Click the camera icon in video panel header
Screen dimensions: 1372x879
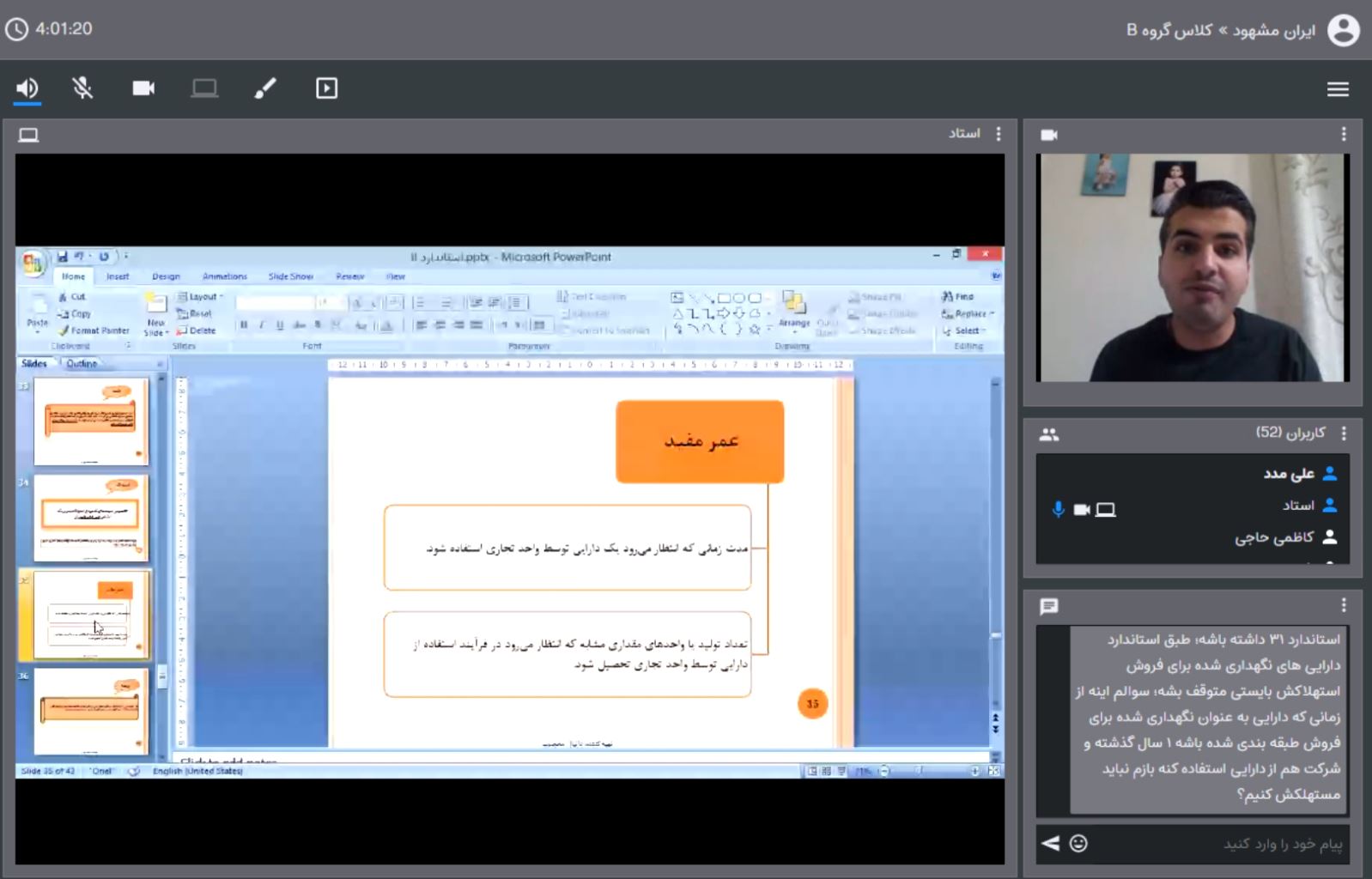(1049, 135)
